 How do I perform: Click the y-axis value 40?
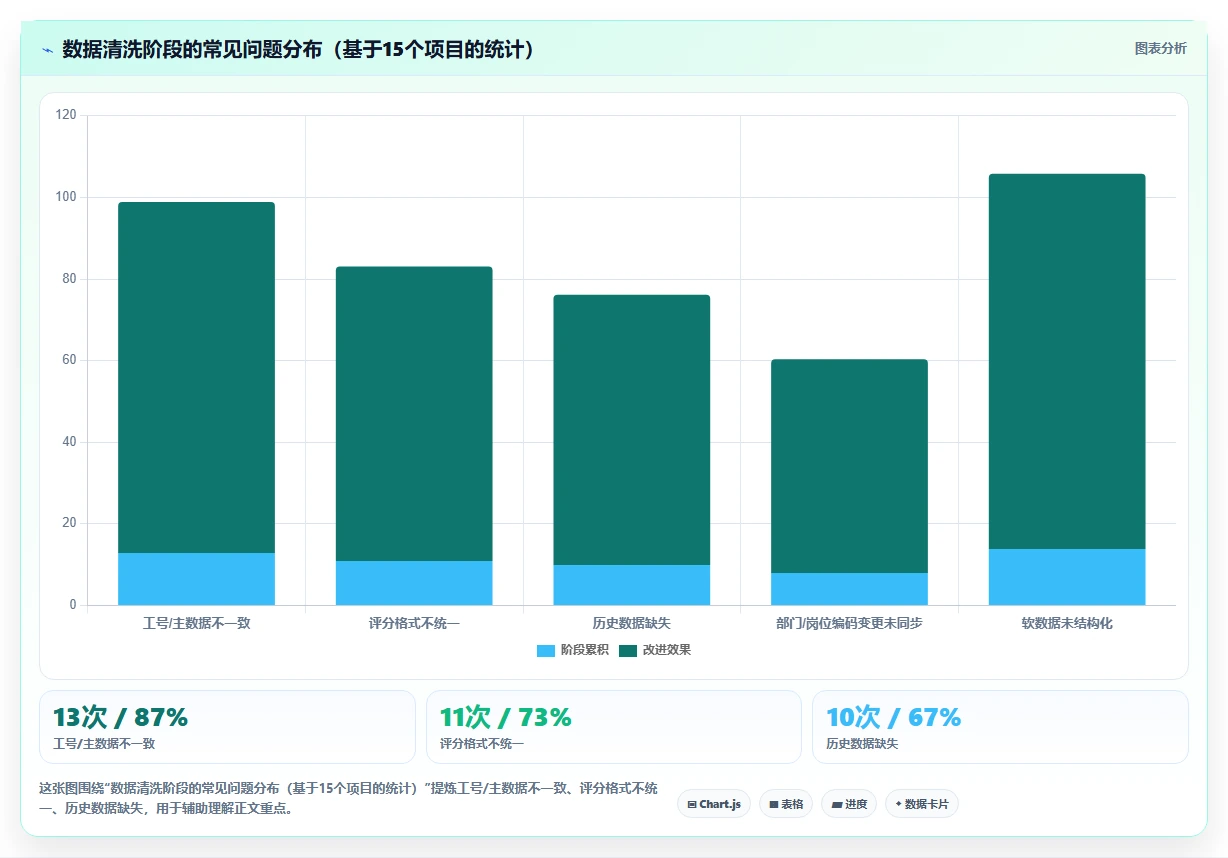pos(69,442)
